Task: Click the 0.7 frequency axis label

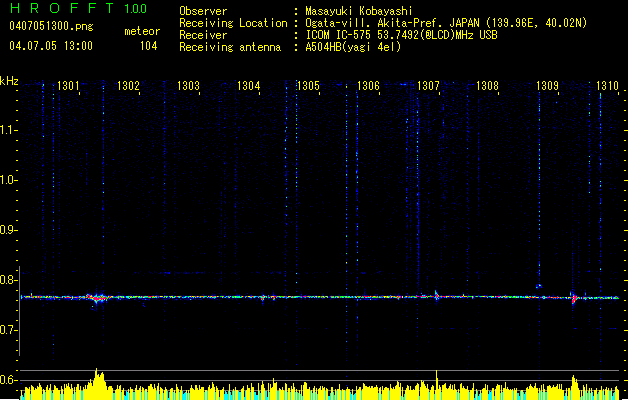Action: [x=8, y=330]
